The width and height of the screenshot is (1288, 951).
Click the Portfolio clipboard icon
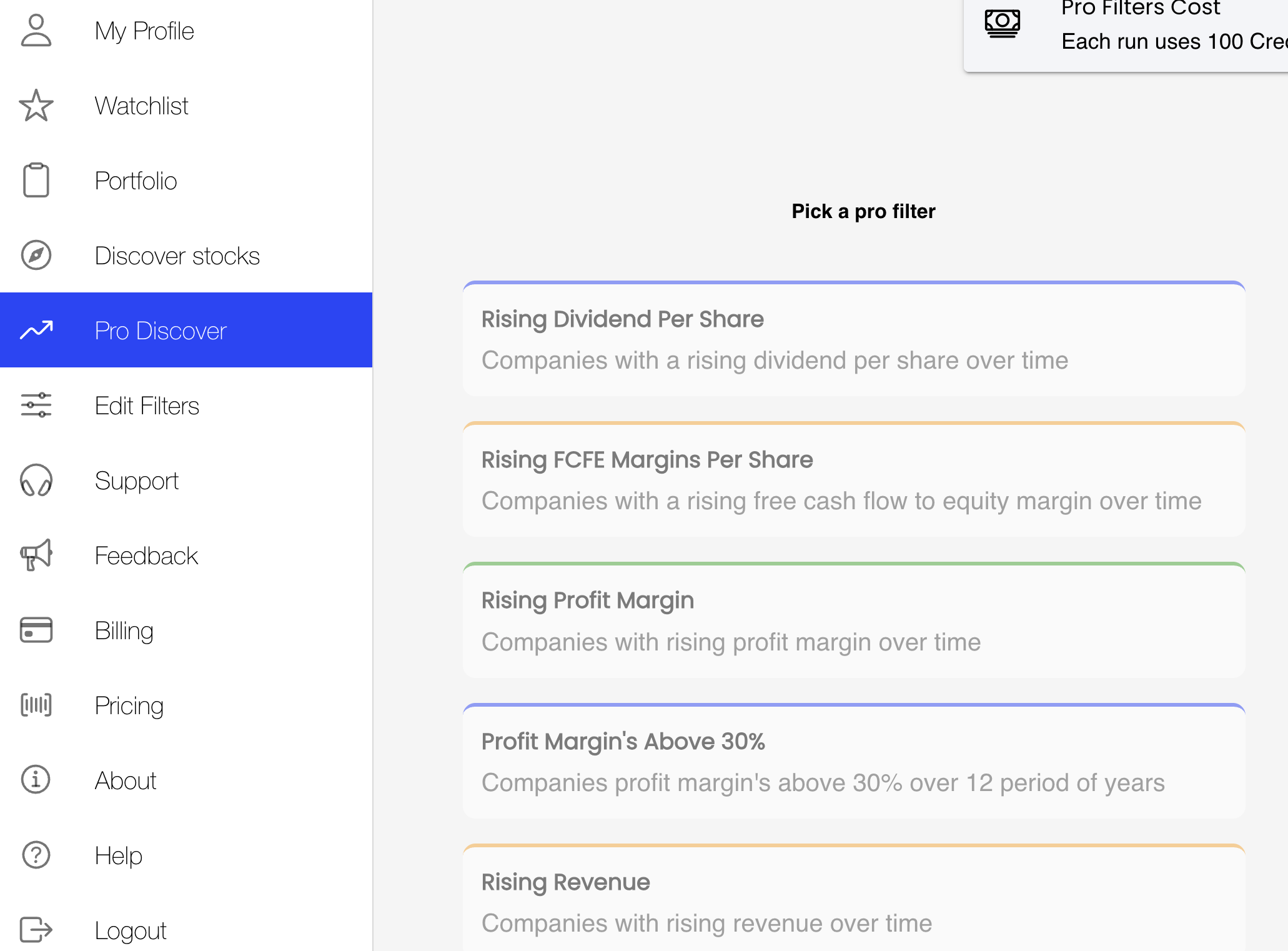(36, 181)
